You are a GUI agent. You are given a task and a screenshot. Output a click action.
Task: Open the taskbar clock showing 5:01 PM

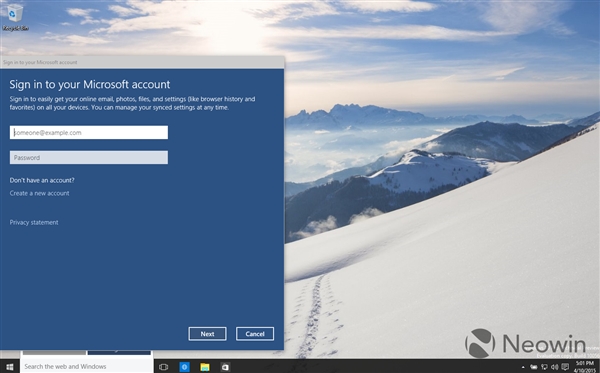tap(585, 366)
